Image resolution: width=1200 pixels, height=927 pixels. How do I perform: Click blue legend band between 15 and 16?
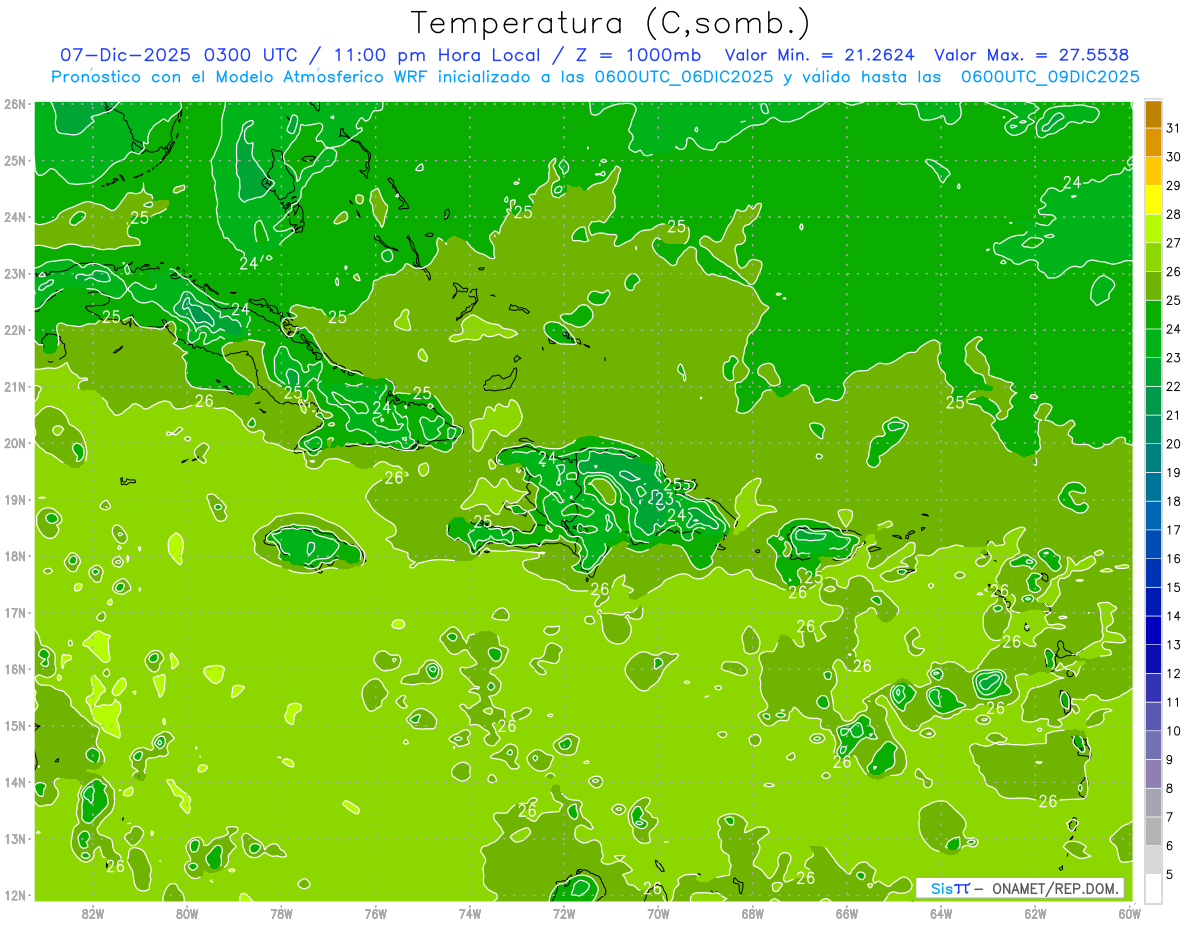click(1153, 572)
